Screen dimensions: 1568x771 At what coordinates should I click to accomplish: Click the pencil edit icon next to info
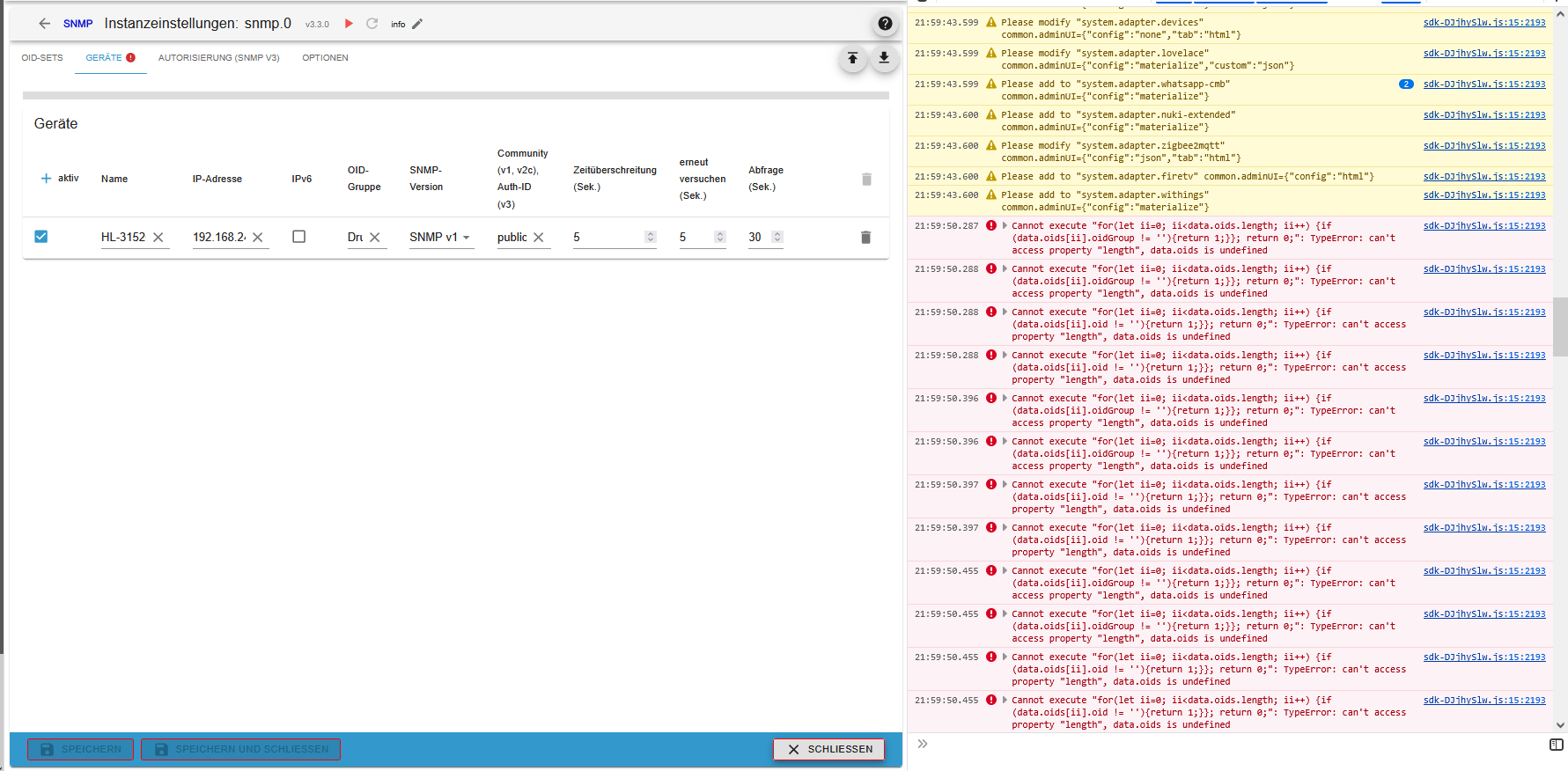coord(417,24)
